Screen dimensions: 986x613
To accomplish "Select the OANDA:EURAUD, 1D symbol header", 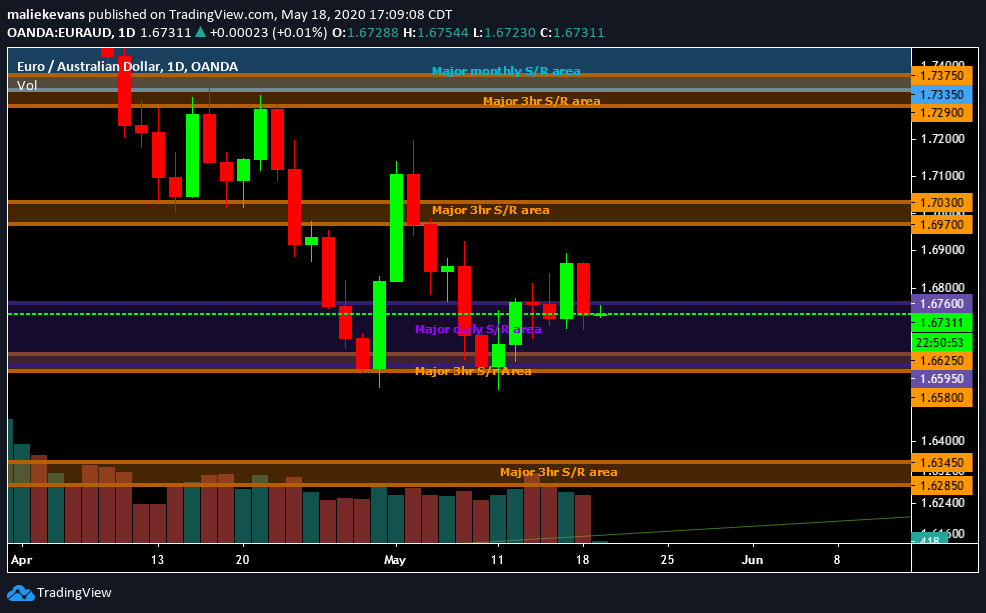I will pos(71,32).
